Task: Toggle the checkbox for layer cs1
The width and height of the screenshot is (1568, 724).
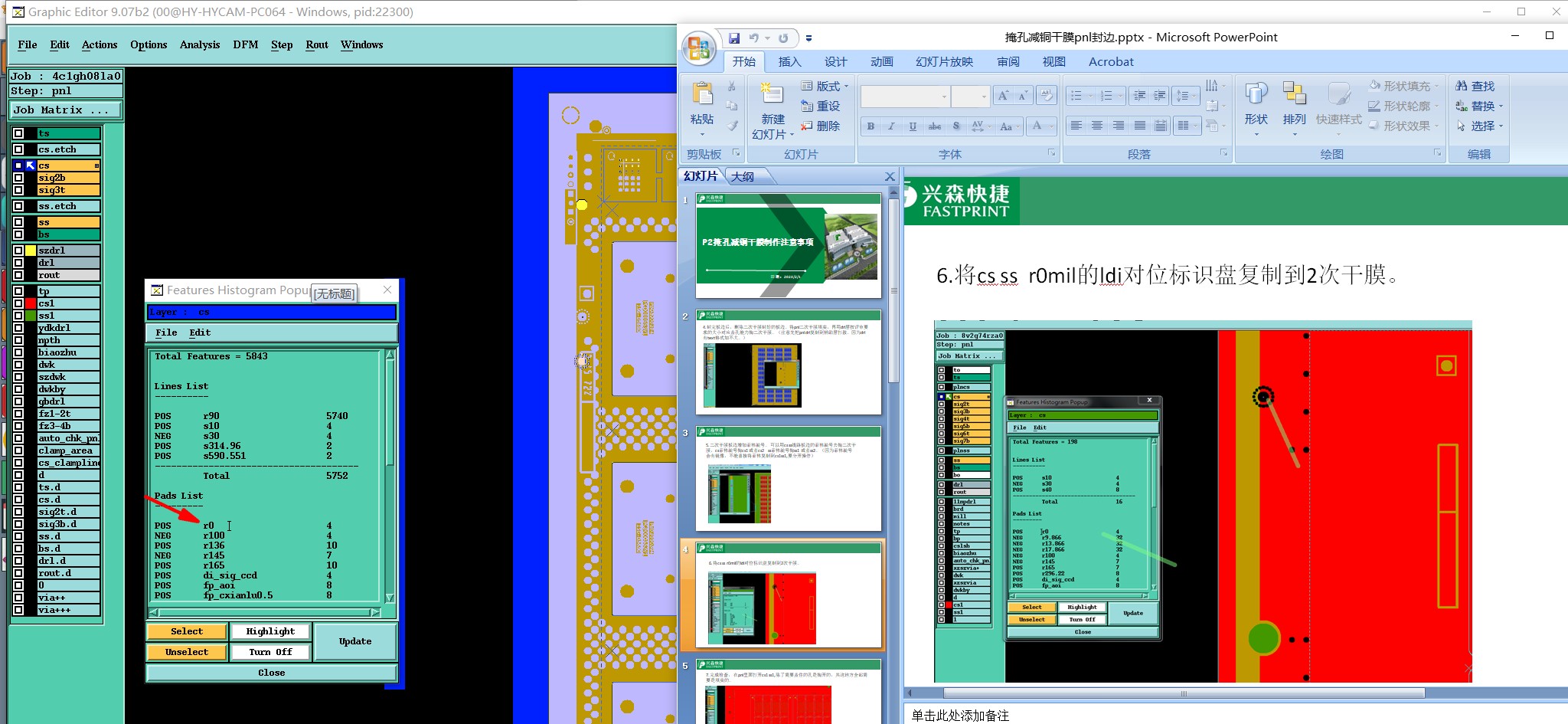Action: (18, 303)
